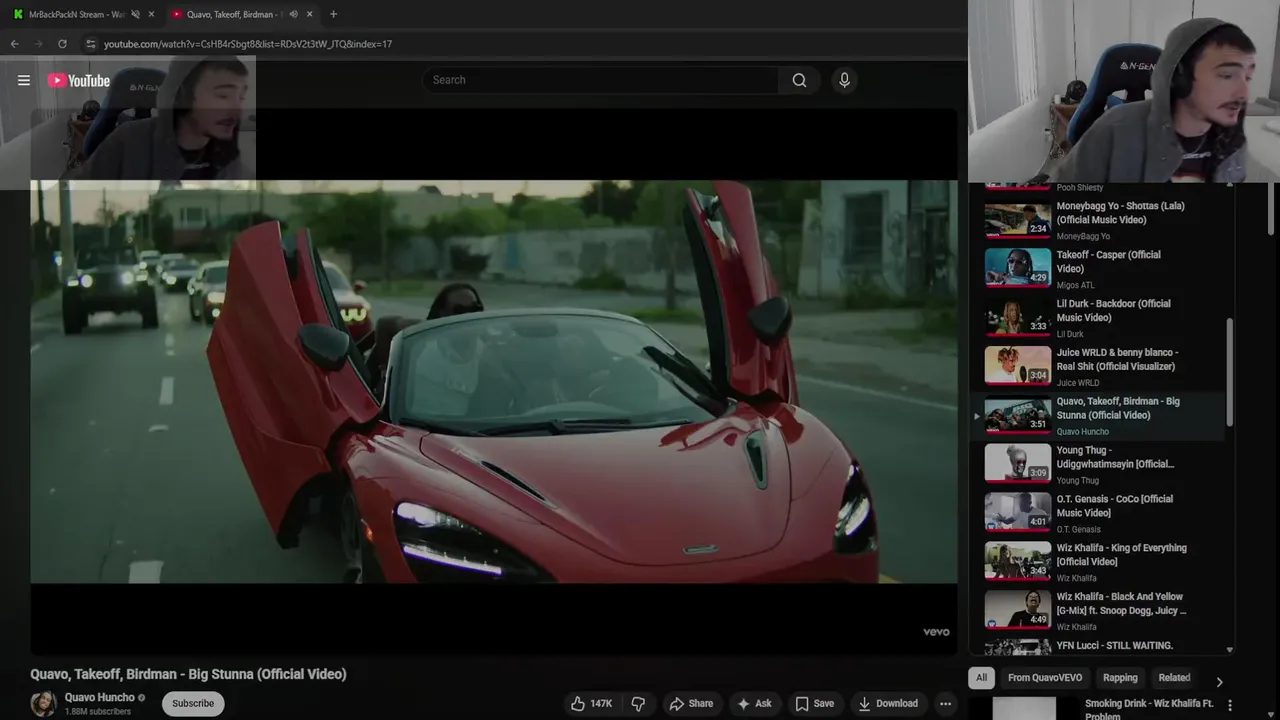This screenshot has width=1280, height=720.
Task: Click the O.T. Genasis CoCo thumbnail
Action: [x=1017, y=514]
